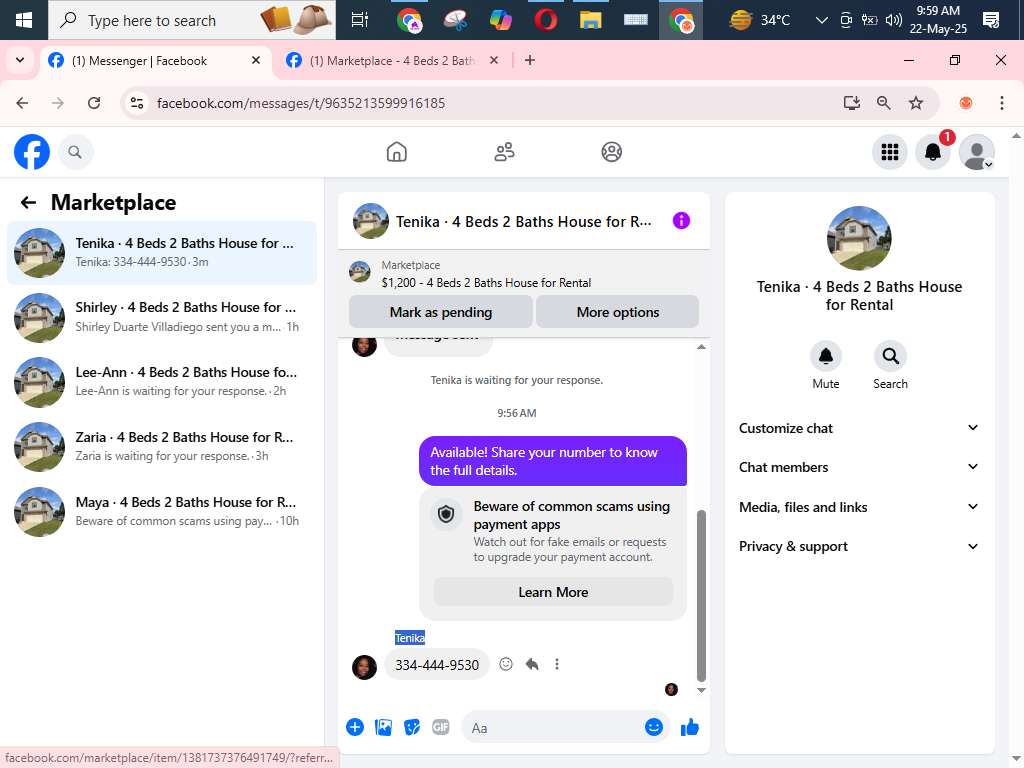Open the $1,200 Marketplace listing link
Image resolution: width=1024 pixels, height=768 pixels.
pyautogui.click(x=487, y=283)
